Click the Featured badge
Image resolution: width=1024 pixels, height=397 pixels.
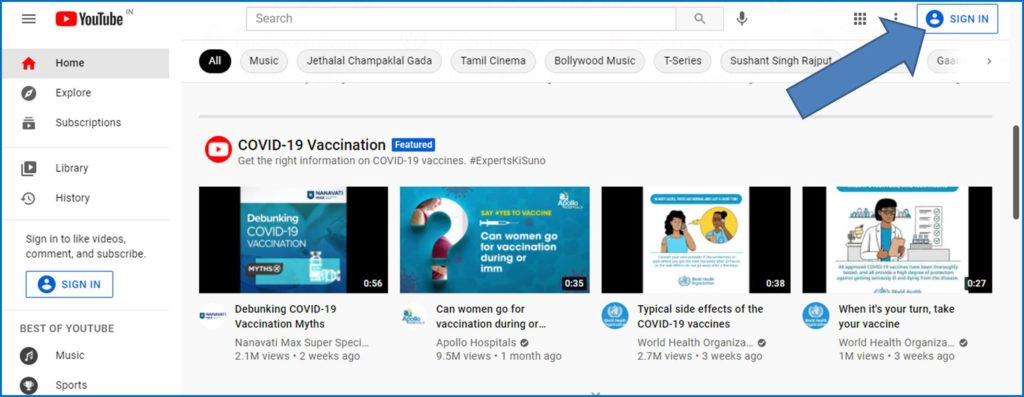click(413, 145)
